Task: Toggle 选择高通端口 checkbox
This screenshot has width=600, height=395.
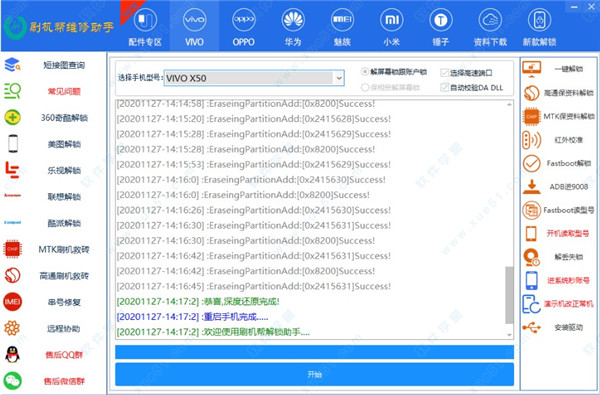Action: 444,73
